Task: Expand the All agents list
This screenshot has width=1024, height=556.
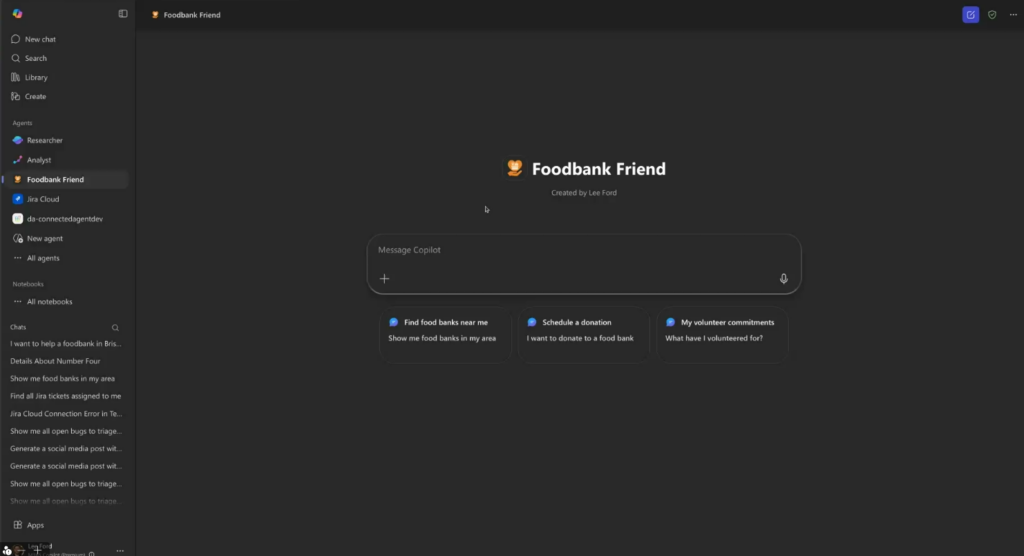Action: (x=42, y=258)
